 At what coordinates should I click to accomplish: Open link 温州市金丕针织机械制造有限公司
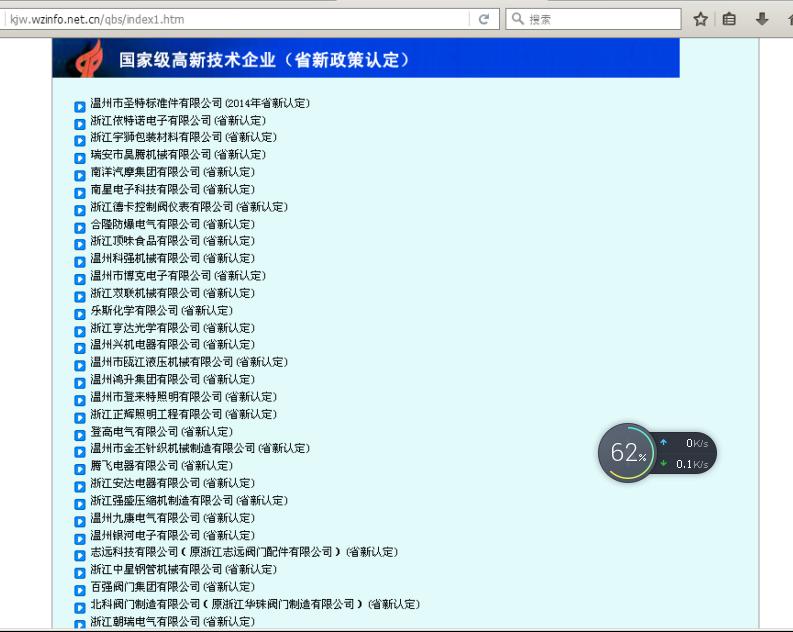[x=200, y=448]
